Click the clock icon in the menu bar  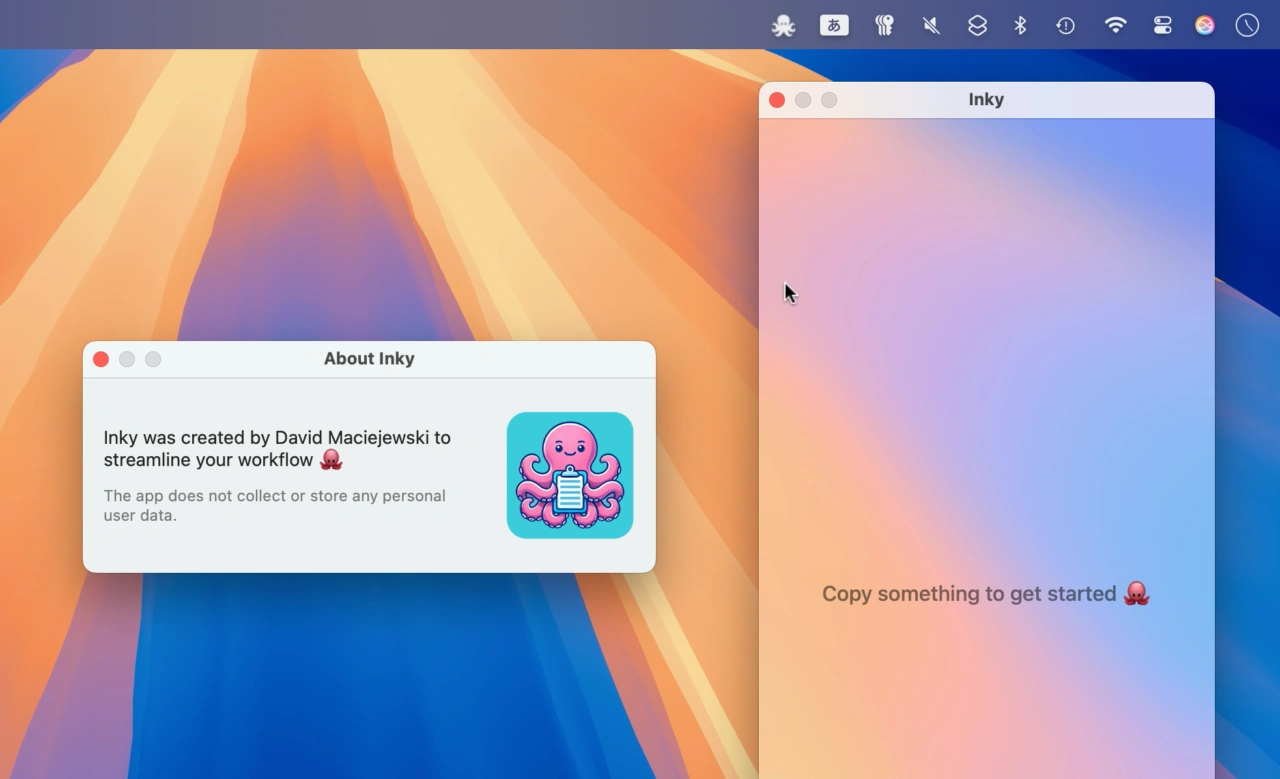1247,26
